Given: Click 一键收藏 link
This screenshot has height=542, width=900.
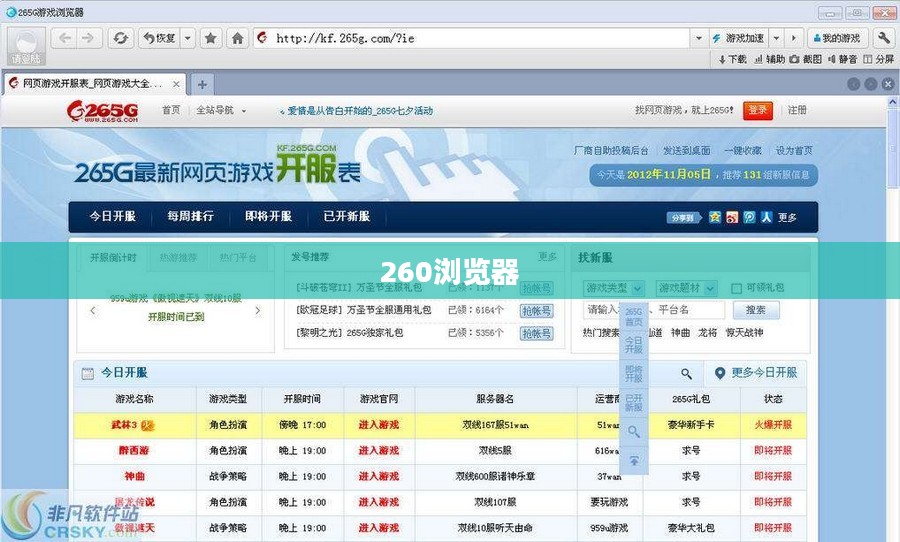Looking at the screenshot, I should [x=743, y=150].
